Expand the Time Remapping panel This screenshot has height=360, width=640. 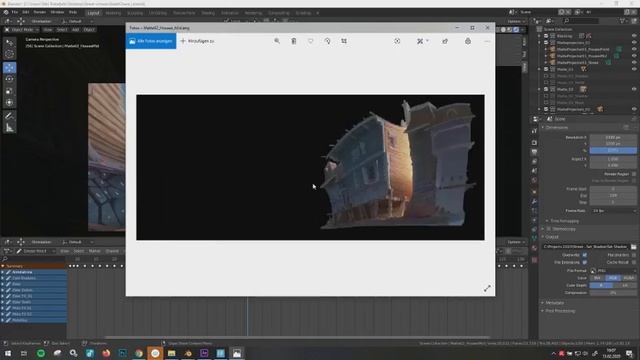coord(564,221)
